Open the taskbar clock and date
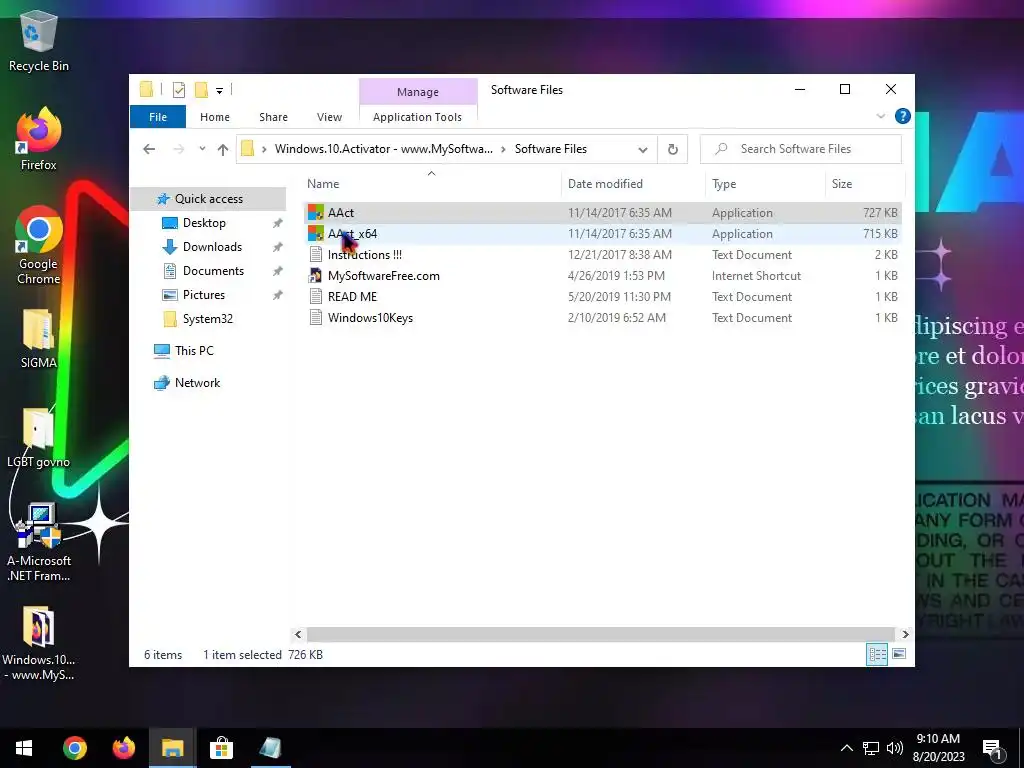The width and height of the screenshot is (1024, 768). point(938,748)
